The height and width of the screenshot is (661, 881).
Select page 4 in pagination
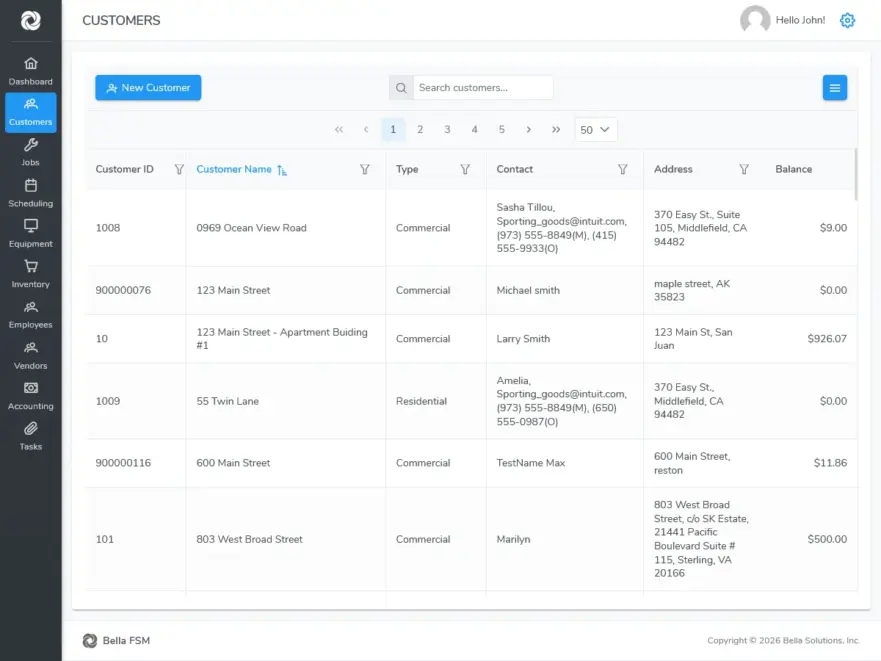tap(474, 129)
